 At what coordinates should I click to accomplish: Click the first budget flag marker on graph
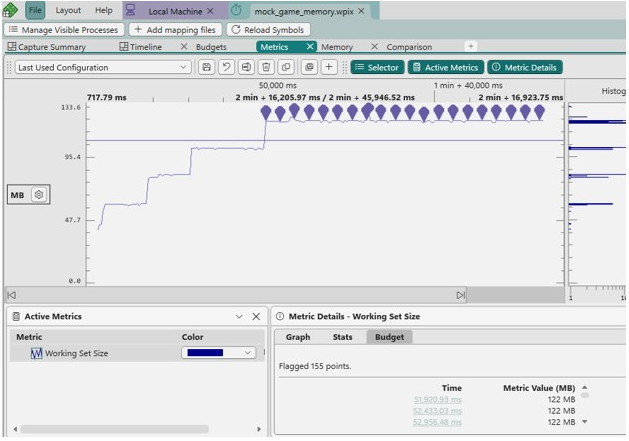tap(266, 112)
